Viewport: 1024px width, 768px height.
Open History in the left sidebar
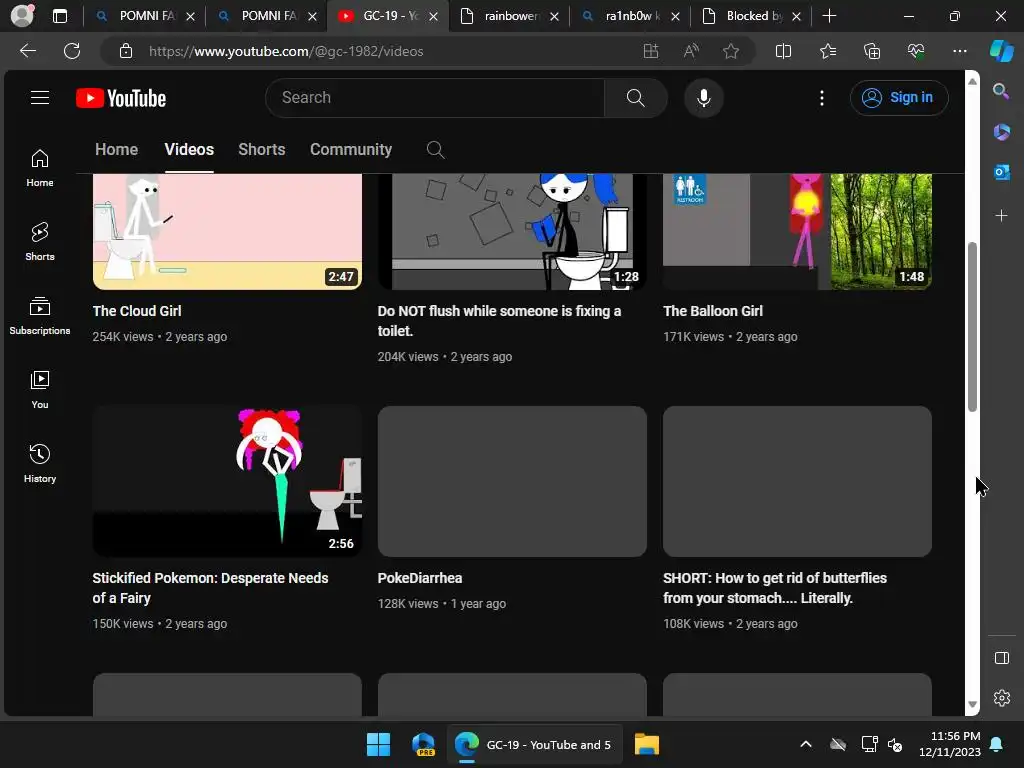[x=40, y=464]
